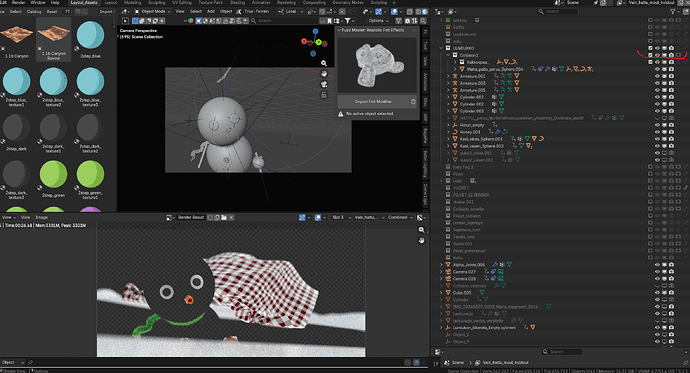
Task: Expand the Camera.027 tree row
Action: point(441,272)
